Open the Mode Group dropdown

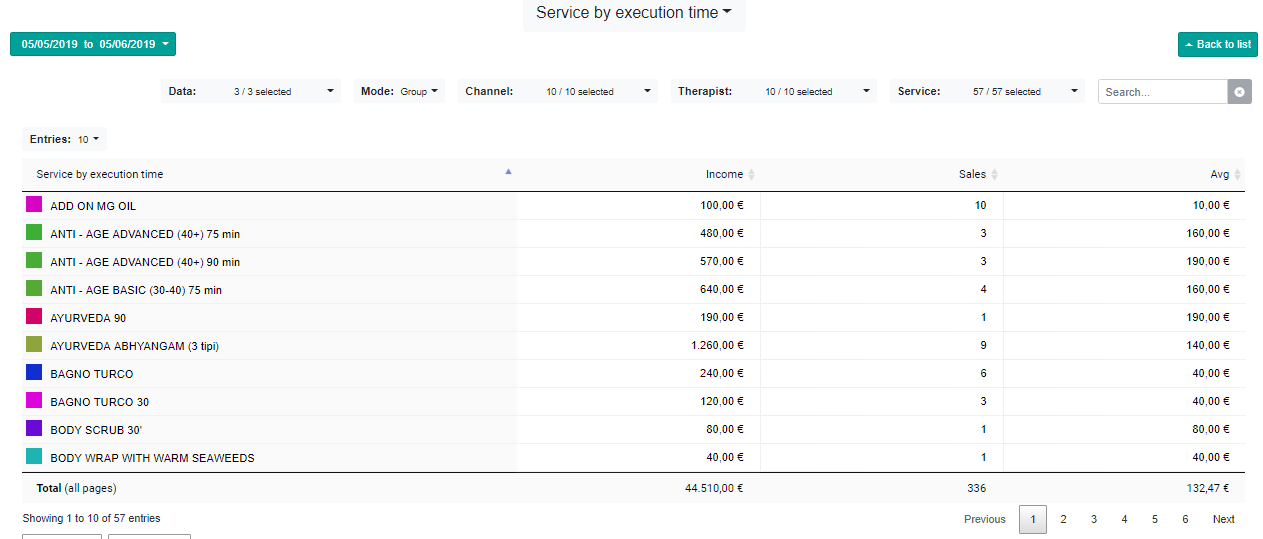point(399,92)
